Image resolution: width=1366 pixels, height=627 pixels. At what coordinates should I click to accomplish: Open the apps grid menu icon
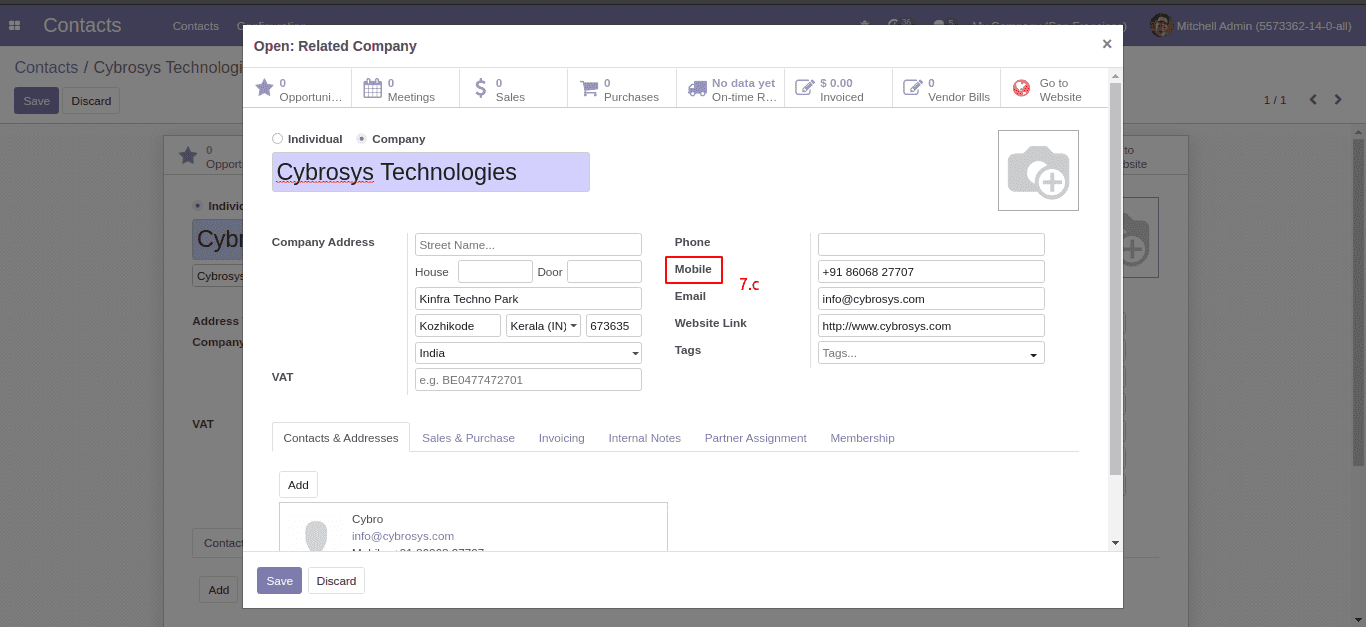(15, 25)
